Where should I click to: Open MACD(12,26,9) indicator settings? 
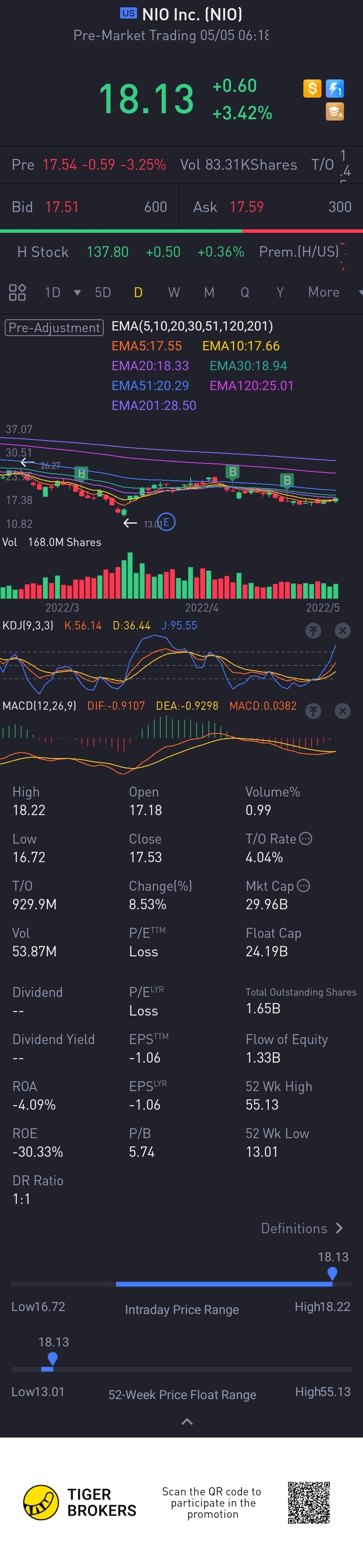[40, 705]
